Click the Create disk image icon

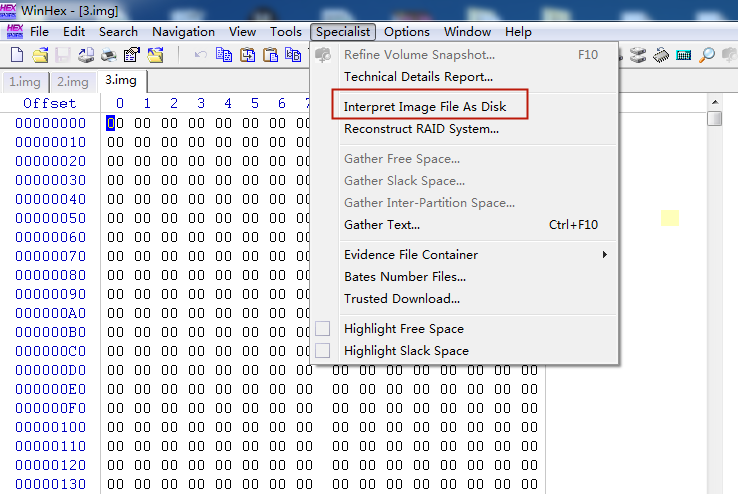tap(86, 55)
